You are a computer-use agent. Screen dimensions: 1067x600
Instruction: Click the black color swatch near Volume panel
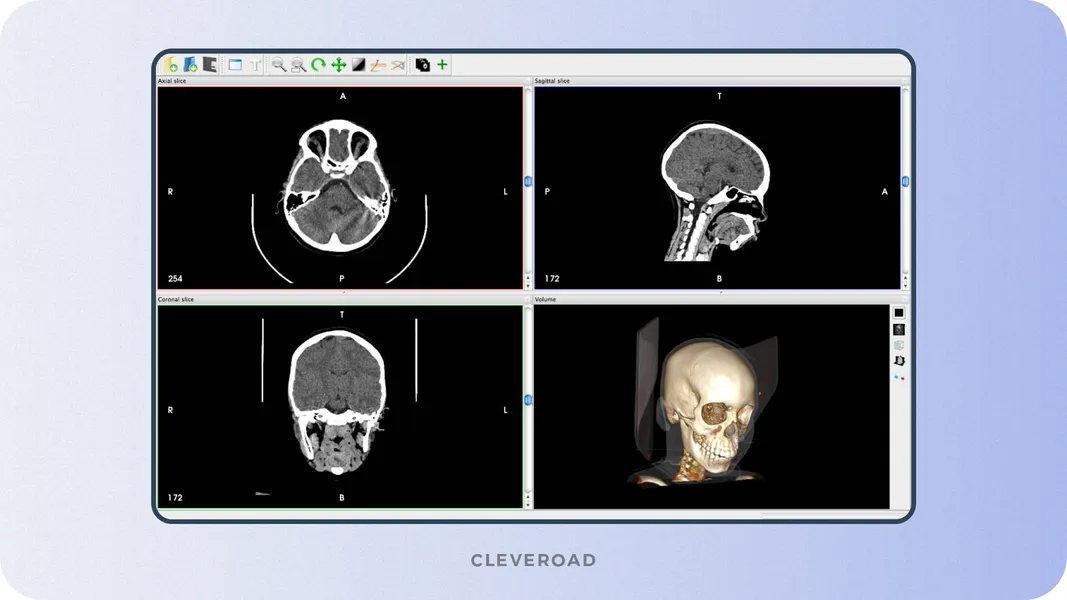(898, 313)
